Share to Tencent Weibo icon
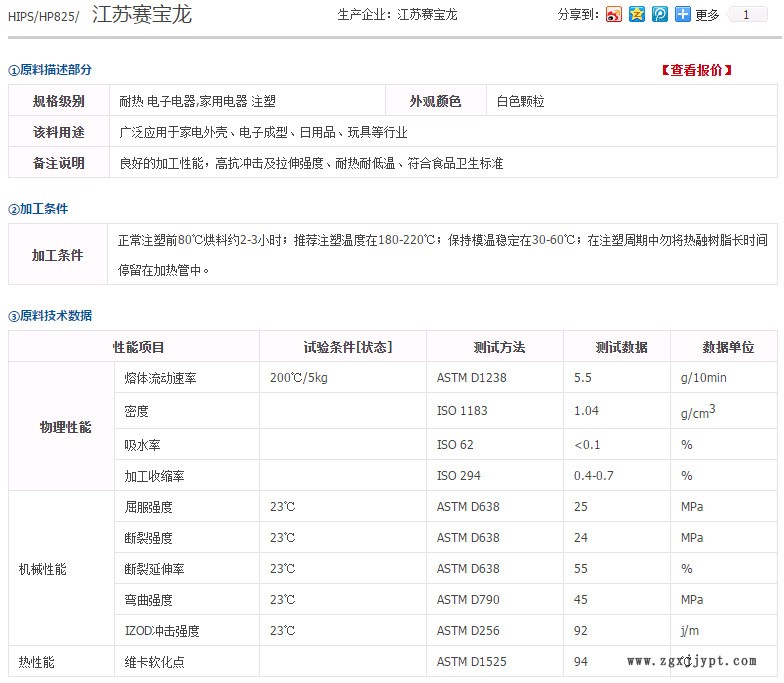 [x=660, y=14]
